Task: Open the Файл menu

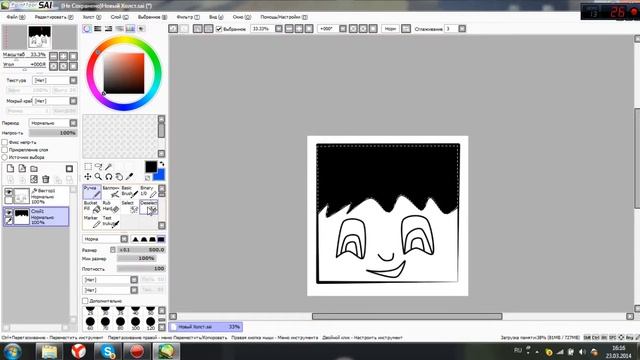Action: point(16,17)
